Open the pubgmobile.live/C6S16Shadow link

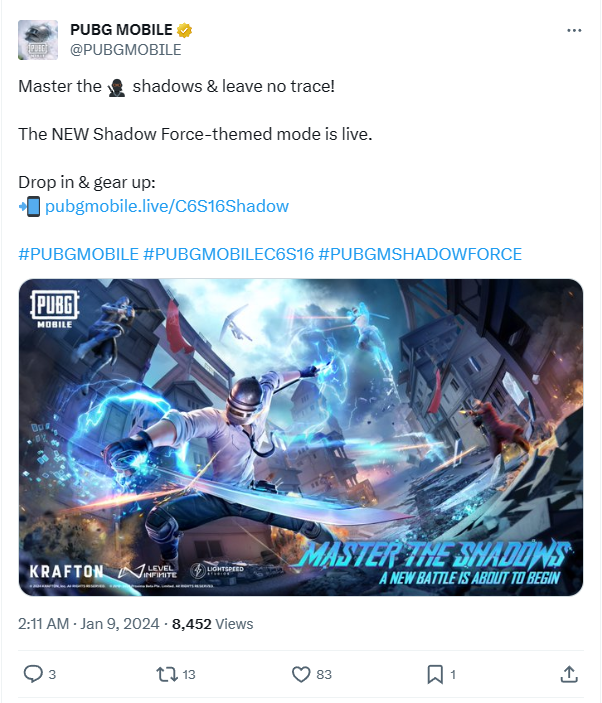pos(167,206)
